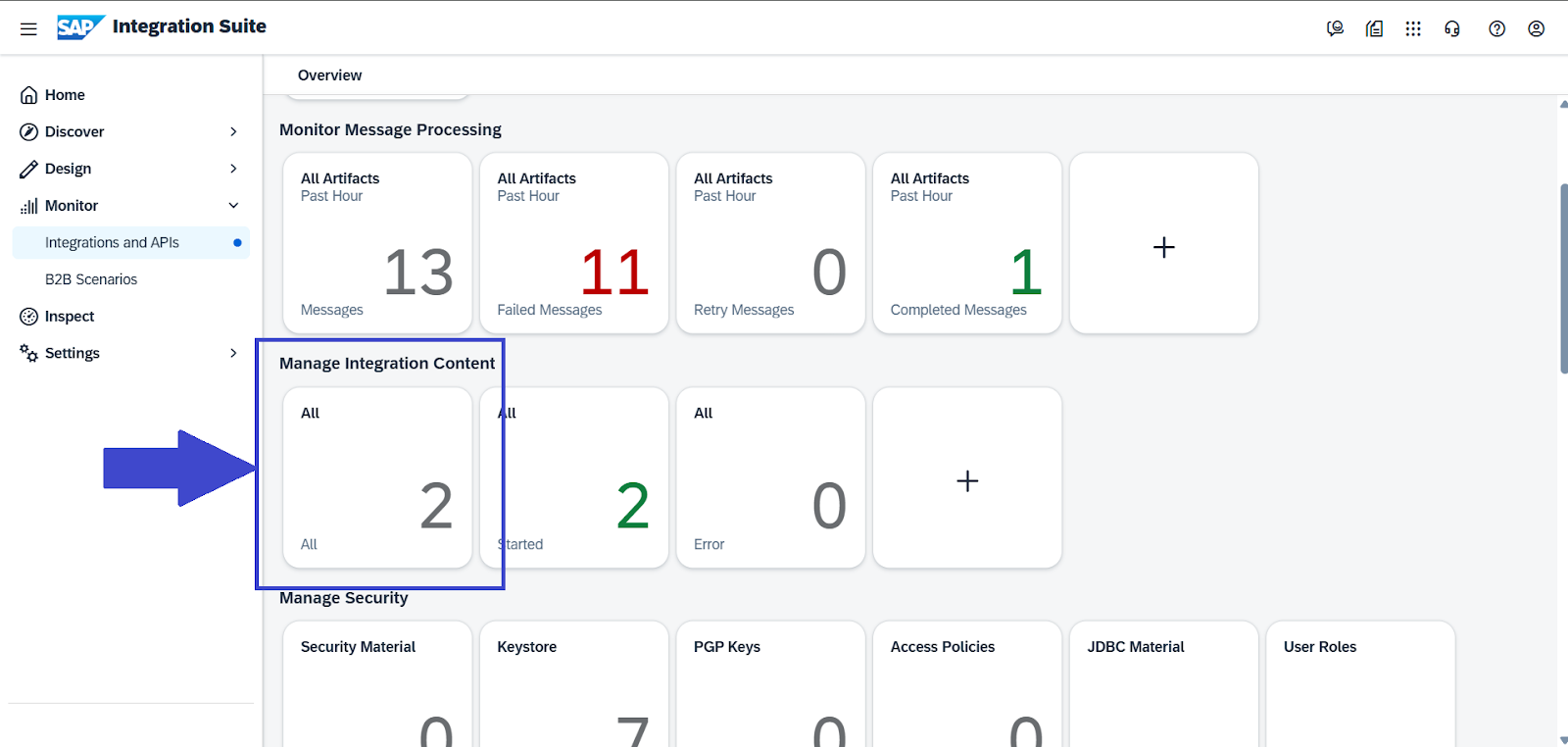Open the news document icon in header

[x=1374, y=28]
